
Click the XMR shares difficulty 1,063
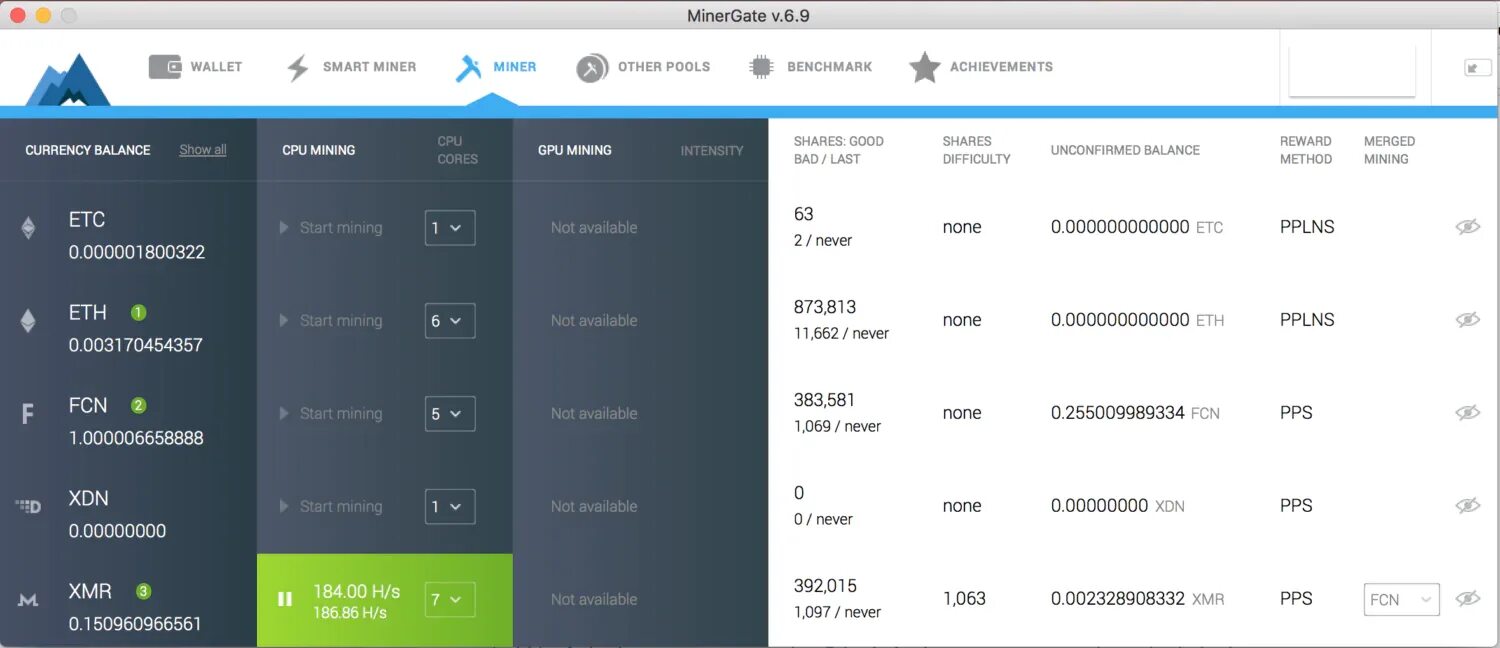(x=964, y=599)
